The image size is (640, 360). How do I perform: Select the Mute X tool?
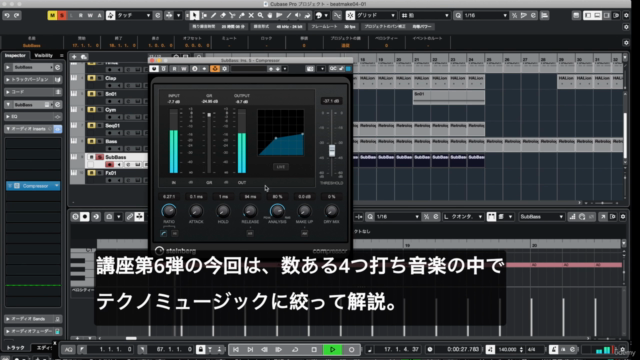[x=251, y=16]
